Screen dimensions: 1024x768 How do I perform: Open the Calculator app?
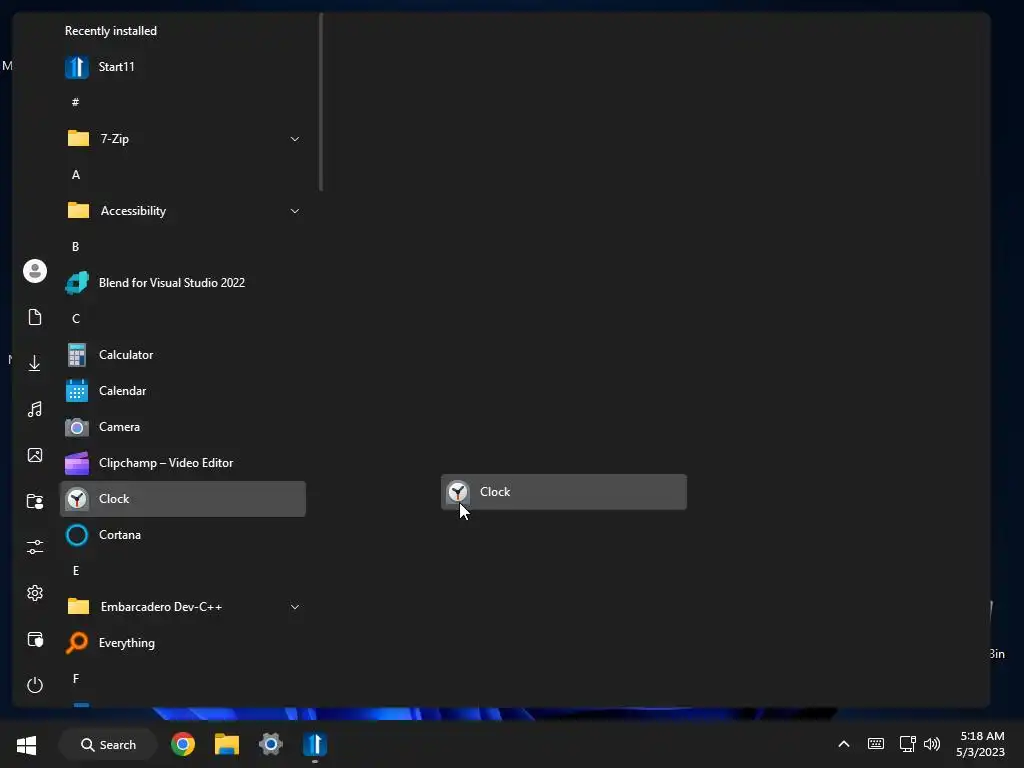coord(183,355)
